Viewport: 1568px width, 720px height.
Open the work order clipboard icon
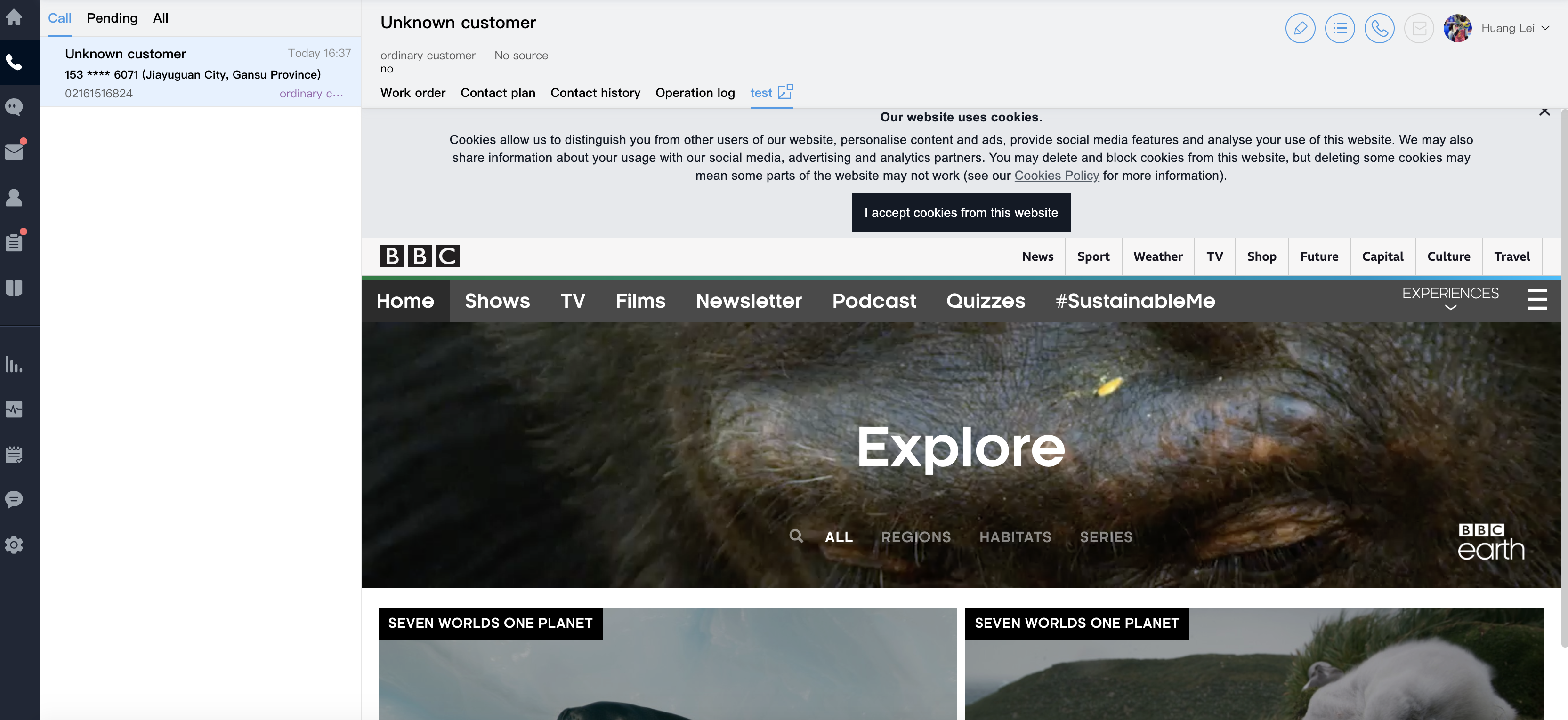14,243
